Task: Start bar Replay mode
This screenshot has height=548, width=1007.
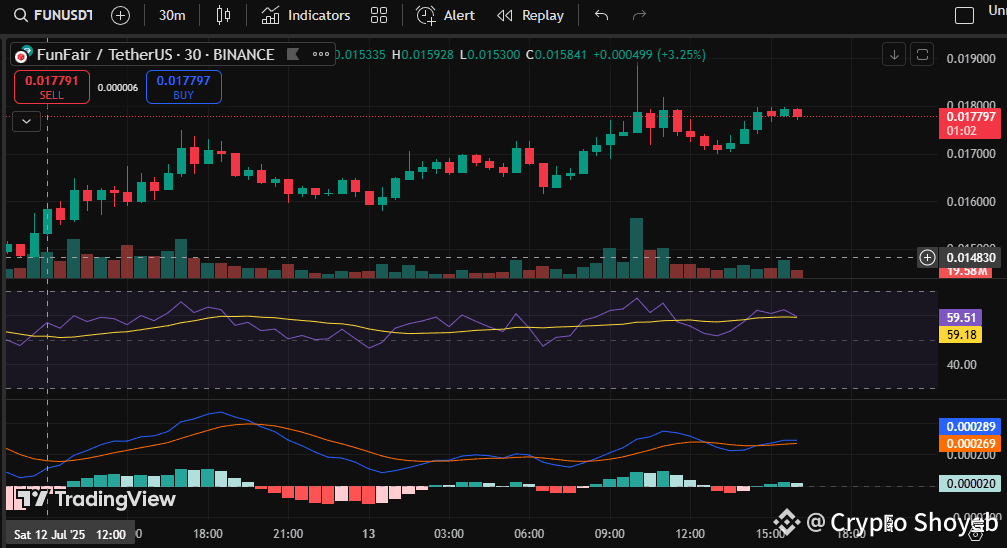Action: [x=531, y=15]
